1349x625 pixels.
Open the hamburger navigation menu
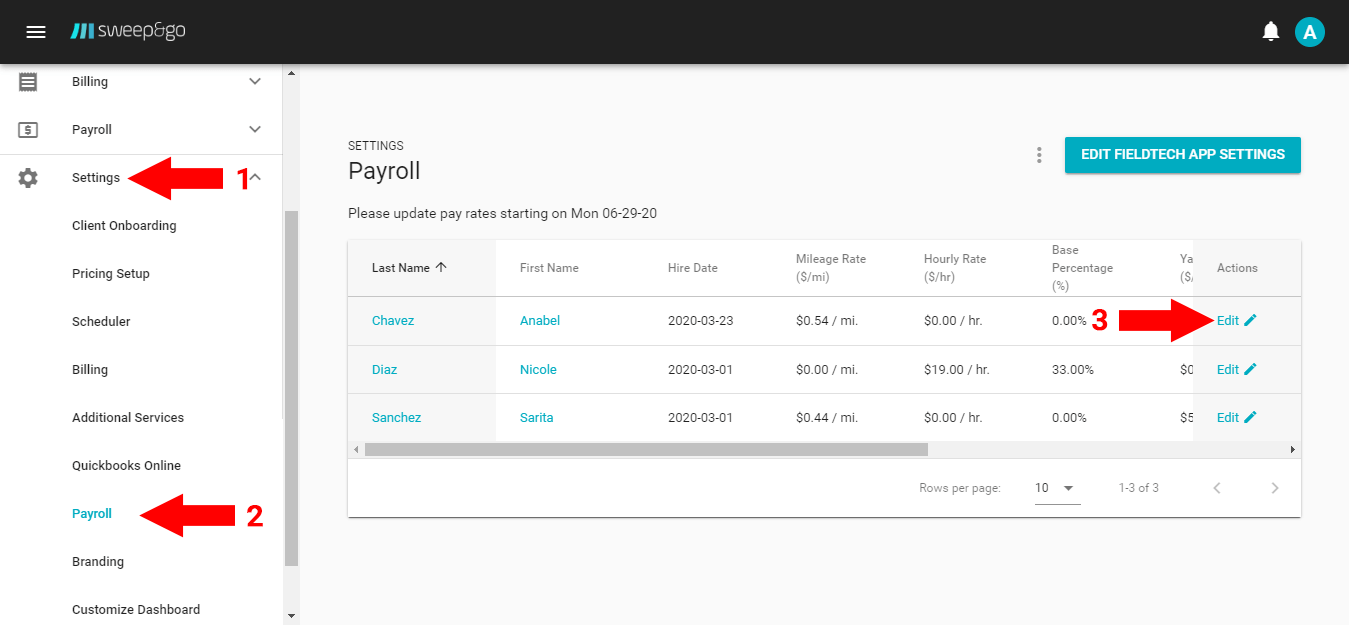pyautogui.click(x=36, y=32)
